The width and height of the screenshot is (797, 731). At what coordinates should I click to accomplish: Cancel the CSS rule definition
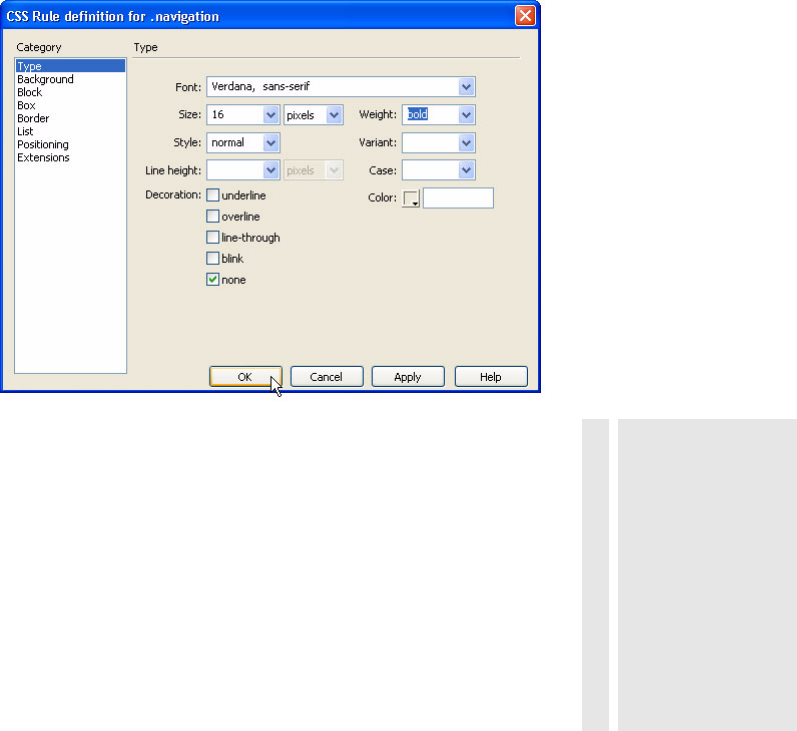click(327, 377)
